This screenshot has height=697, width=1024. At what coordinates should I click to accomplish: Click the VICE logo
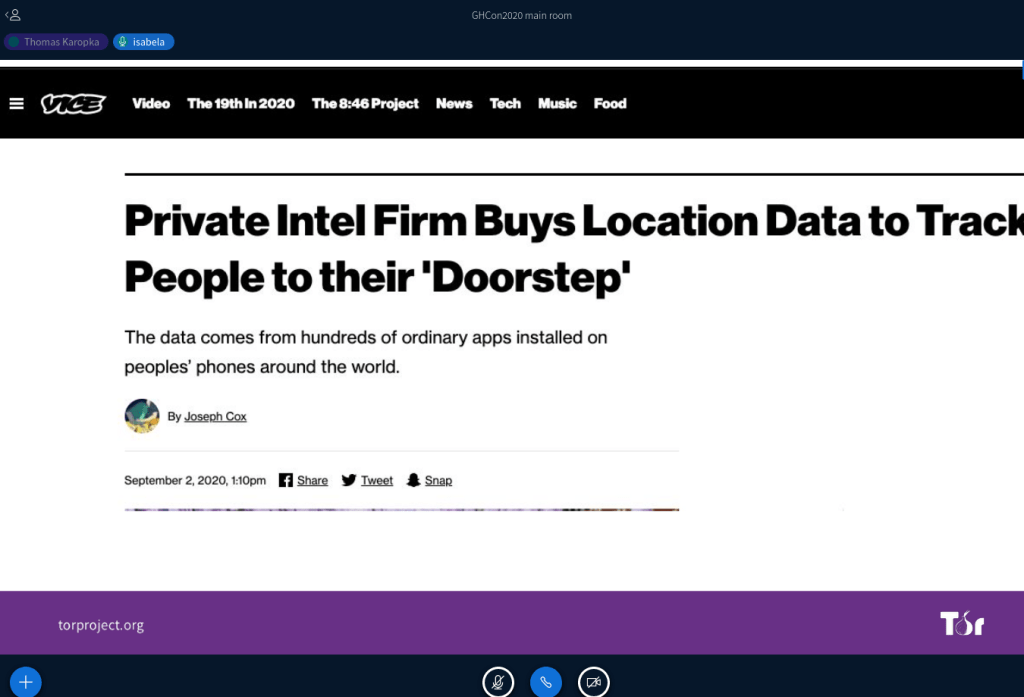tap(73, 104)
